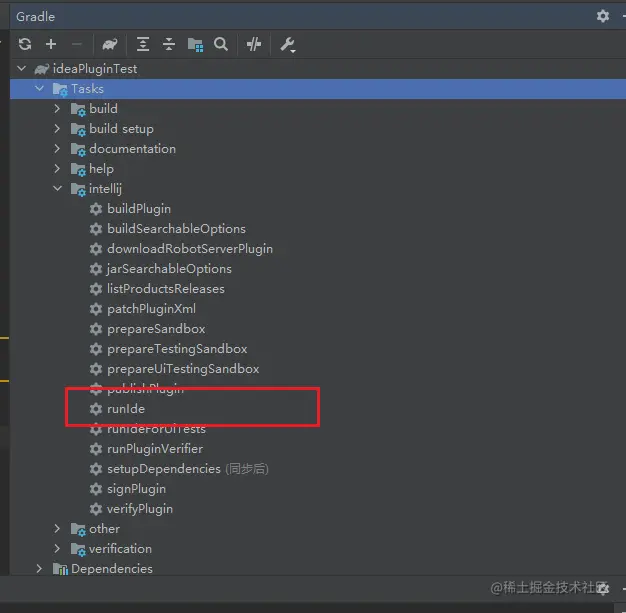626x613 pixels.
Task: Select the verification group label
Action: (120, 549)
